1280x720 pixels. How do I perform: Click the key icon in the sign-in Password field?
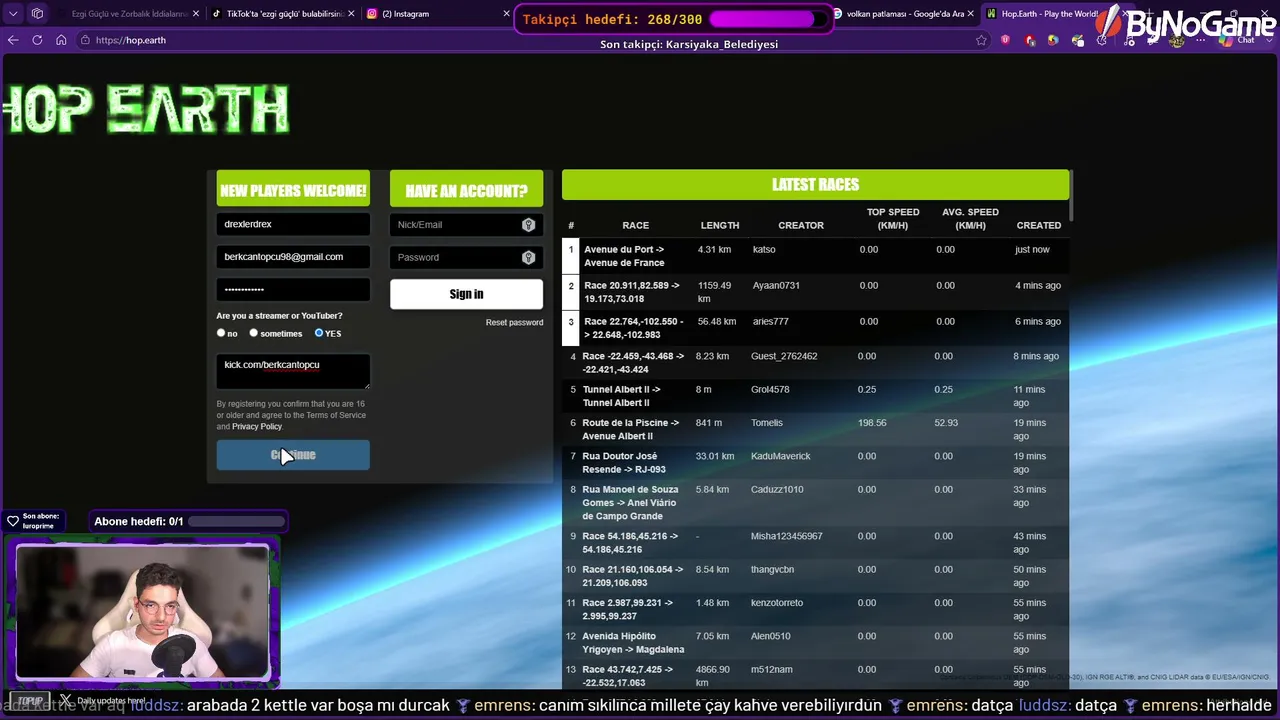click(x=528, y=258)
